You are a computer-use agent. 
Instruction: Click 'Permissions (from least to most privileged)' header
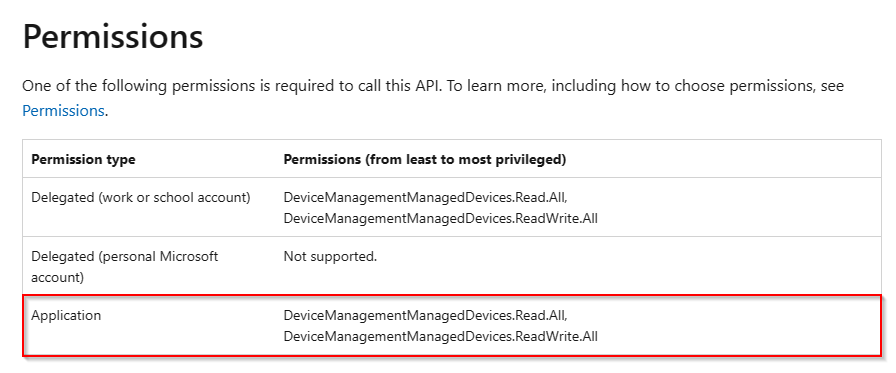[425, 159]
